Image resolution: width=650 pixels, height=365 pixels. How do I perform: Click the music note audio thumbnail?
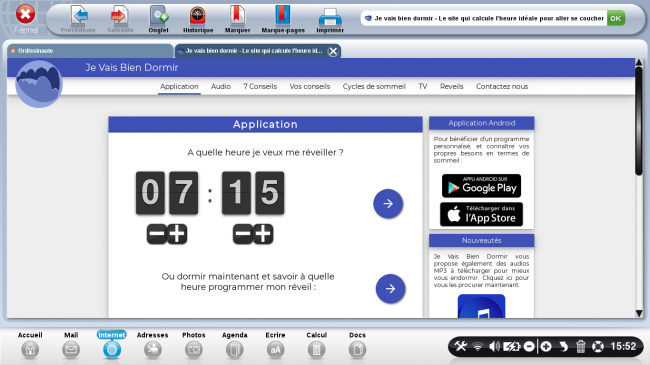coord(481,307)
